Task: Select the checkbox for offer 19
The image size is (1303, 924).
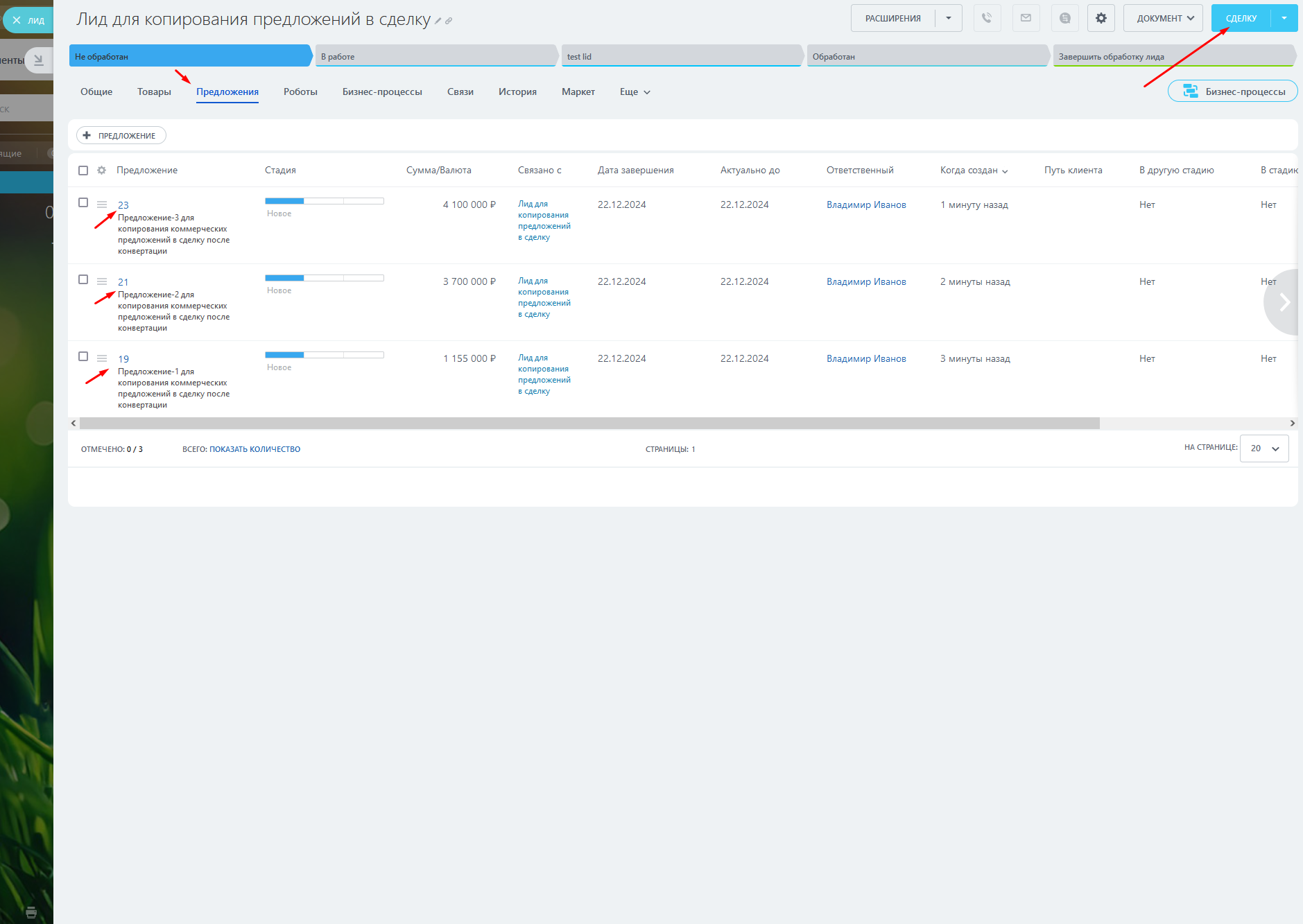Action: [x=83, y=356]
